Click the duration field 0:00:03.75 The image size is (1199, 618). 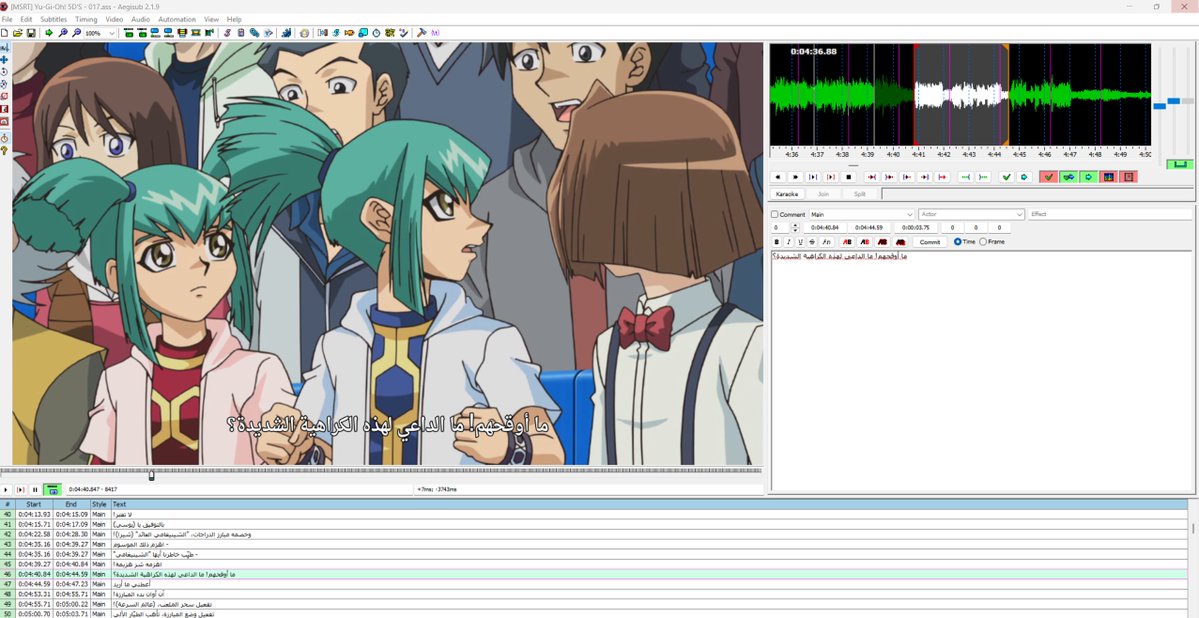pyautogui.click(x=915, y=228)
